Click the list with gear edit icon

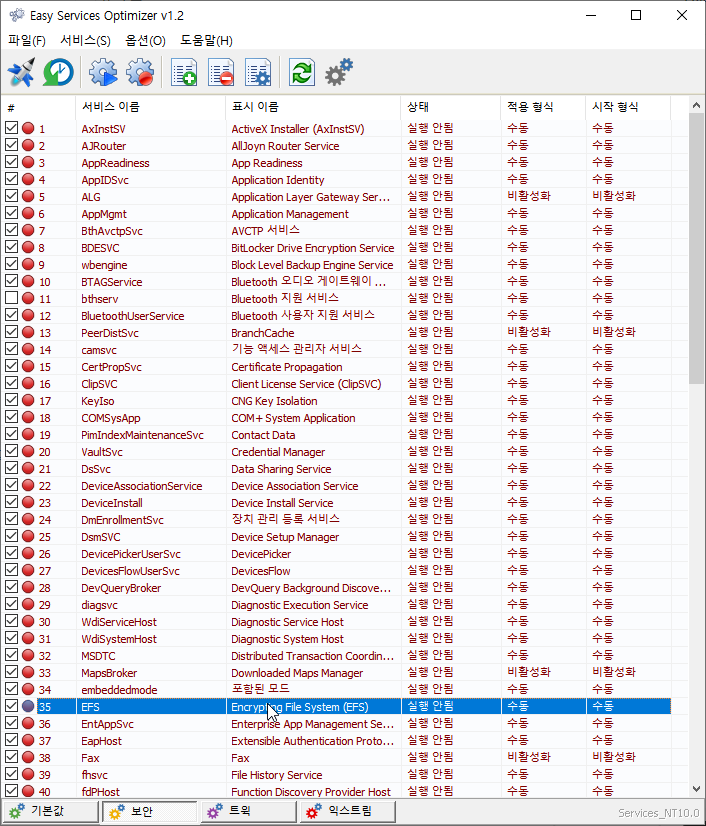(x=258, y=72)
